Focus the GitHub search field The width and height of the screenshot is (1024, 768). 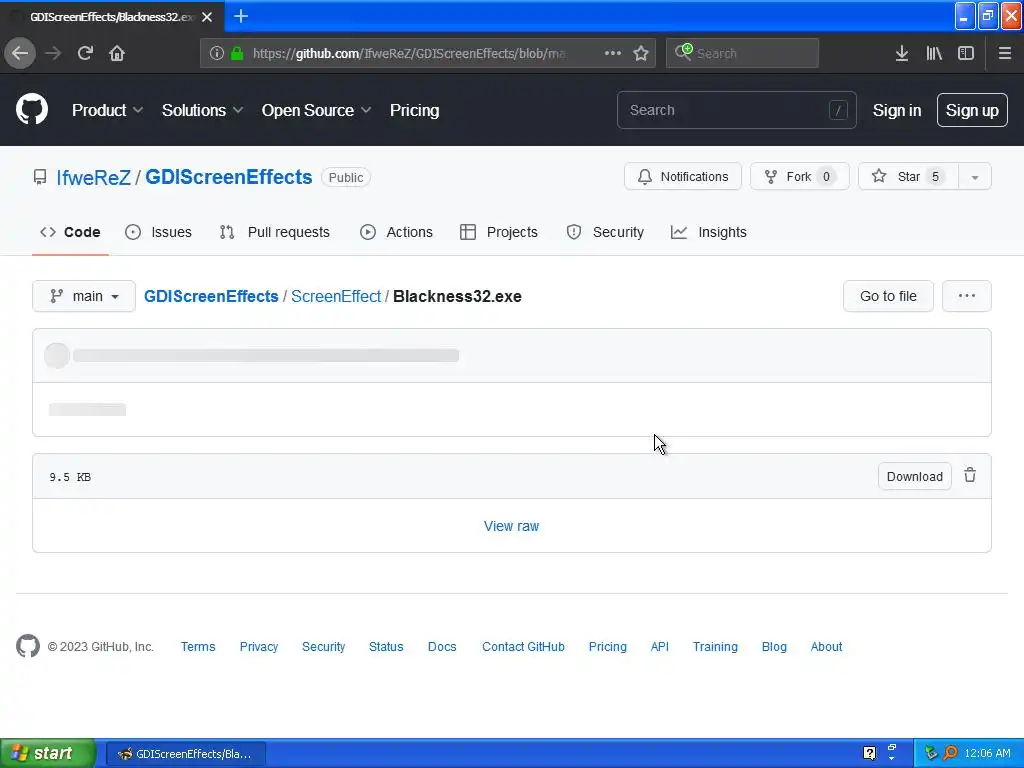tap(736, 110)
